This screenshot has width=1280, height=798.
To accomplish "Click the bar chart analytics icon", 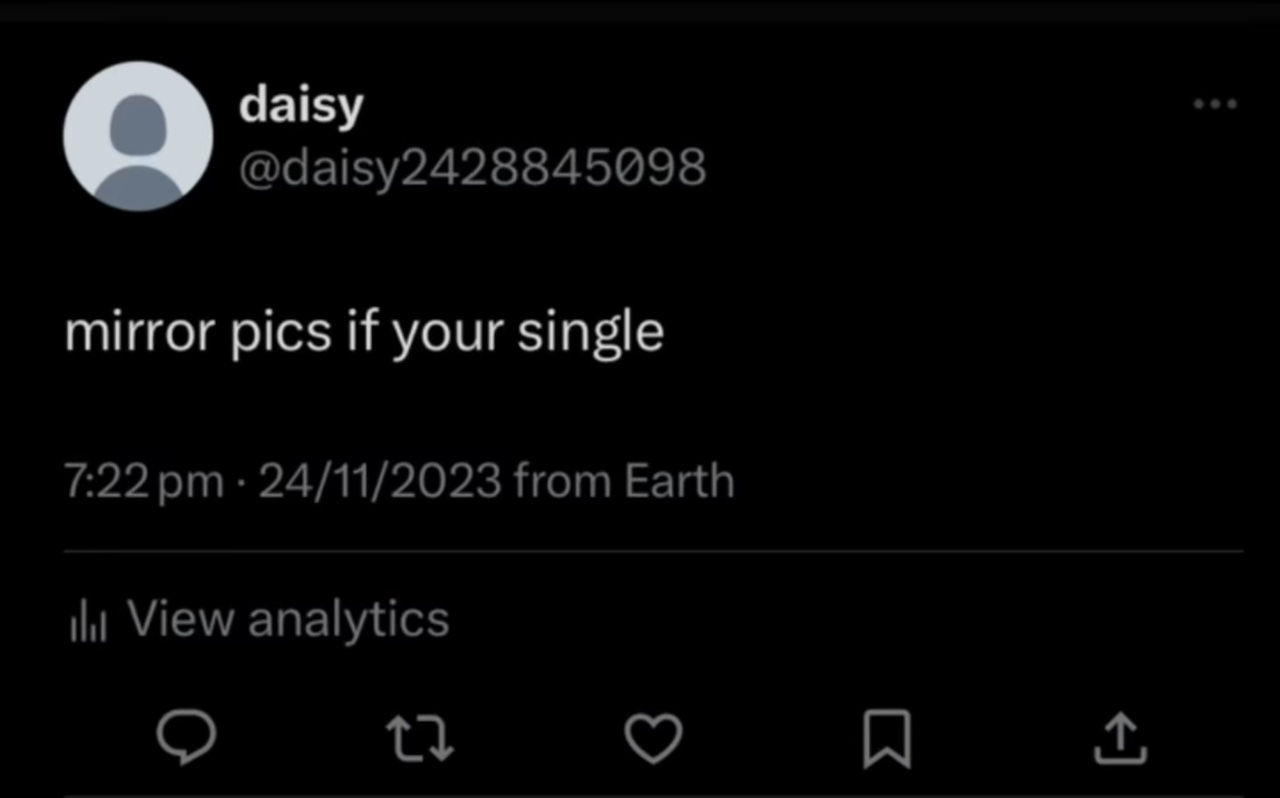I will point(88,620).
